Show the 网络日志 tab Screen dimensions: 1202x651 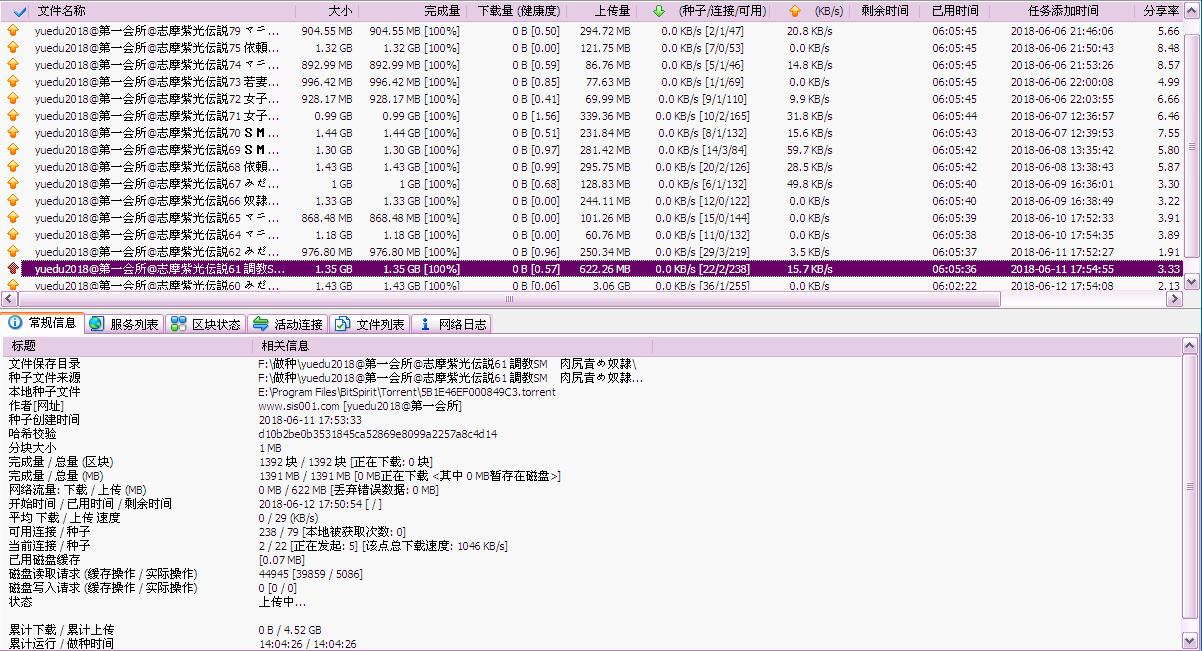pos(453,324)
